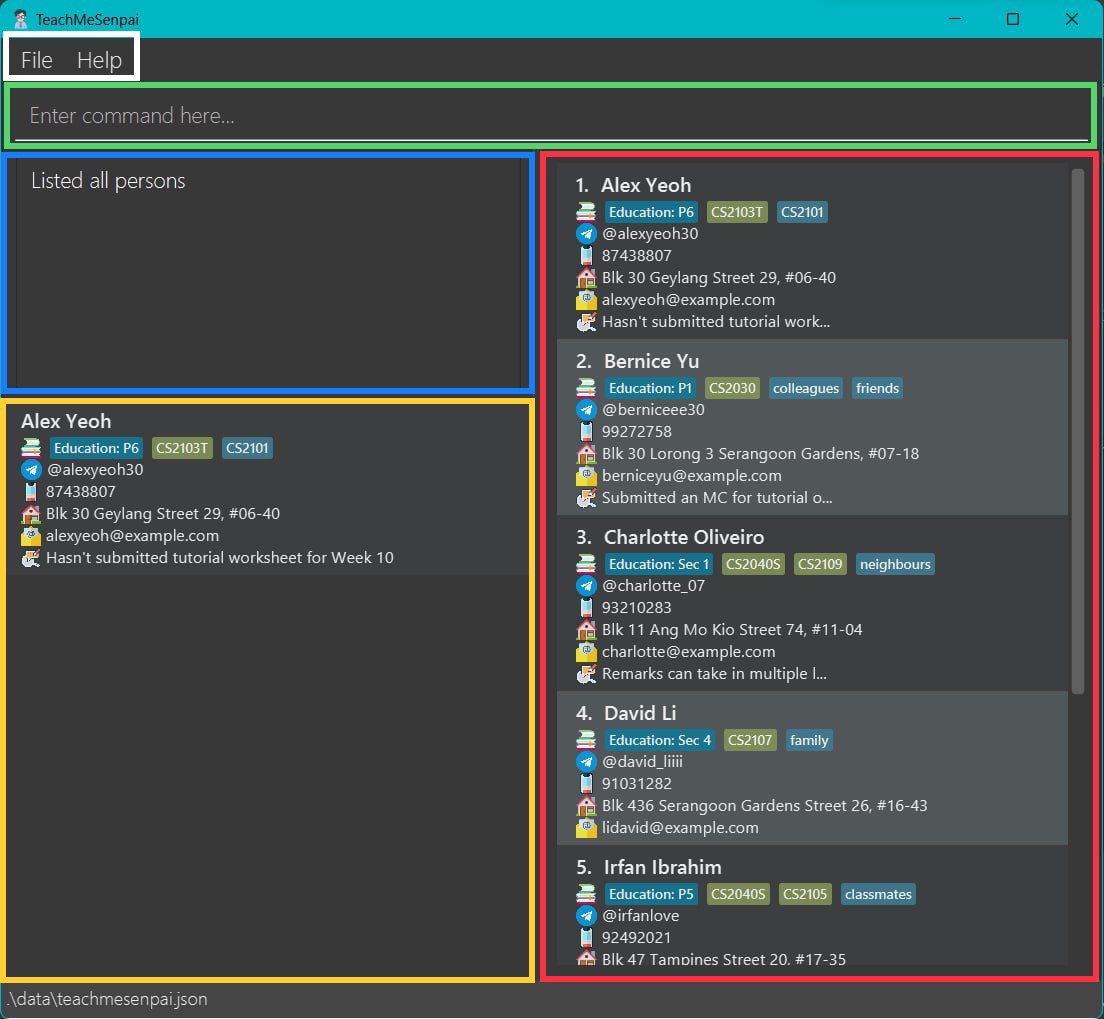Maximize the TeachMeSenpai window

(x=1012, y=19)
